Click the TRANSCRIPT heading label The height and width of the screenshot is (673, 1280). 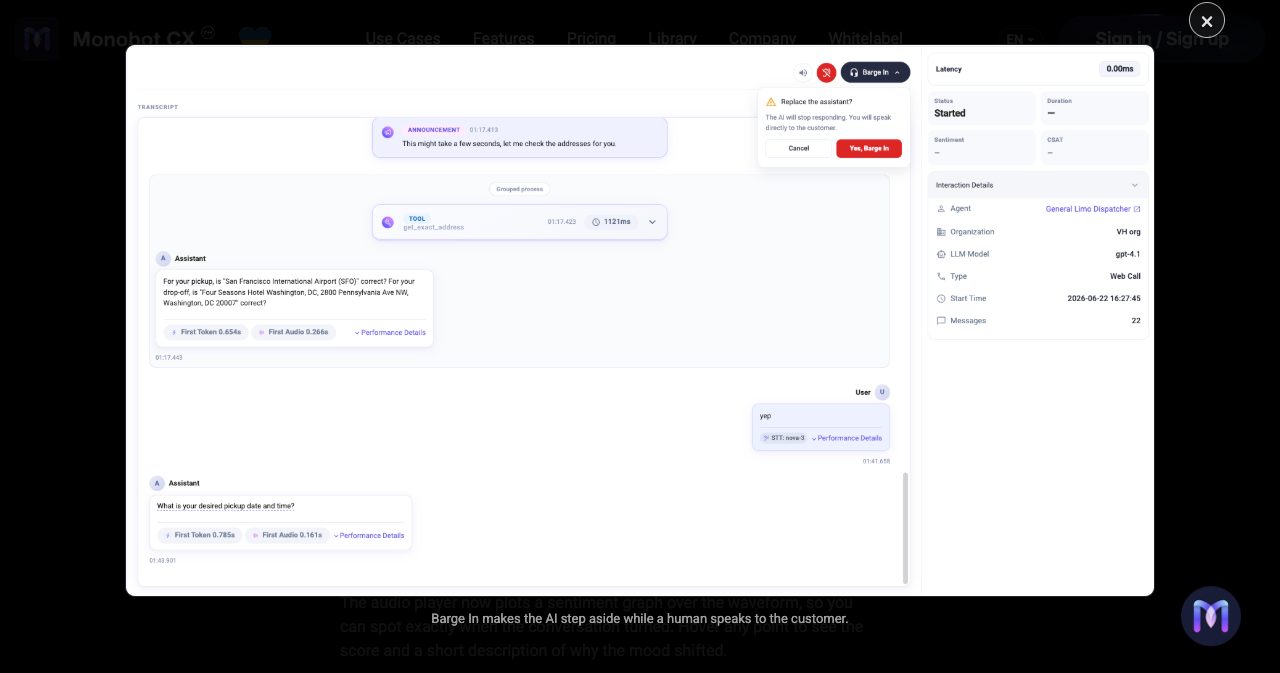pyautogui.click(x=158, y=107)
